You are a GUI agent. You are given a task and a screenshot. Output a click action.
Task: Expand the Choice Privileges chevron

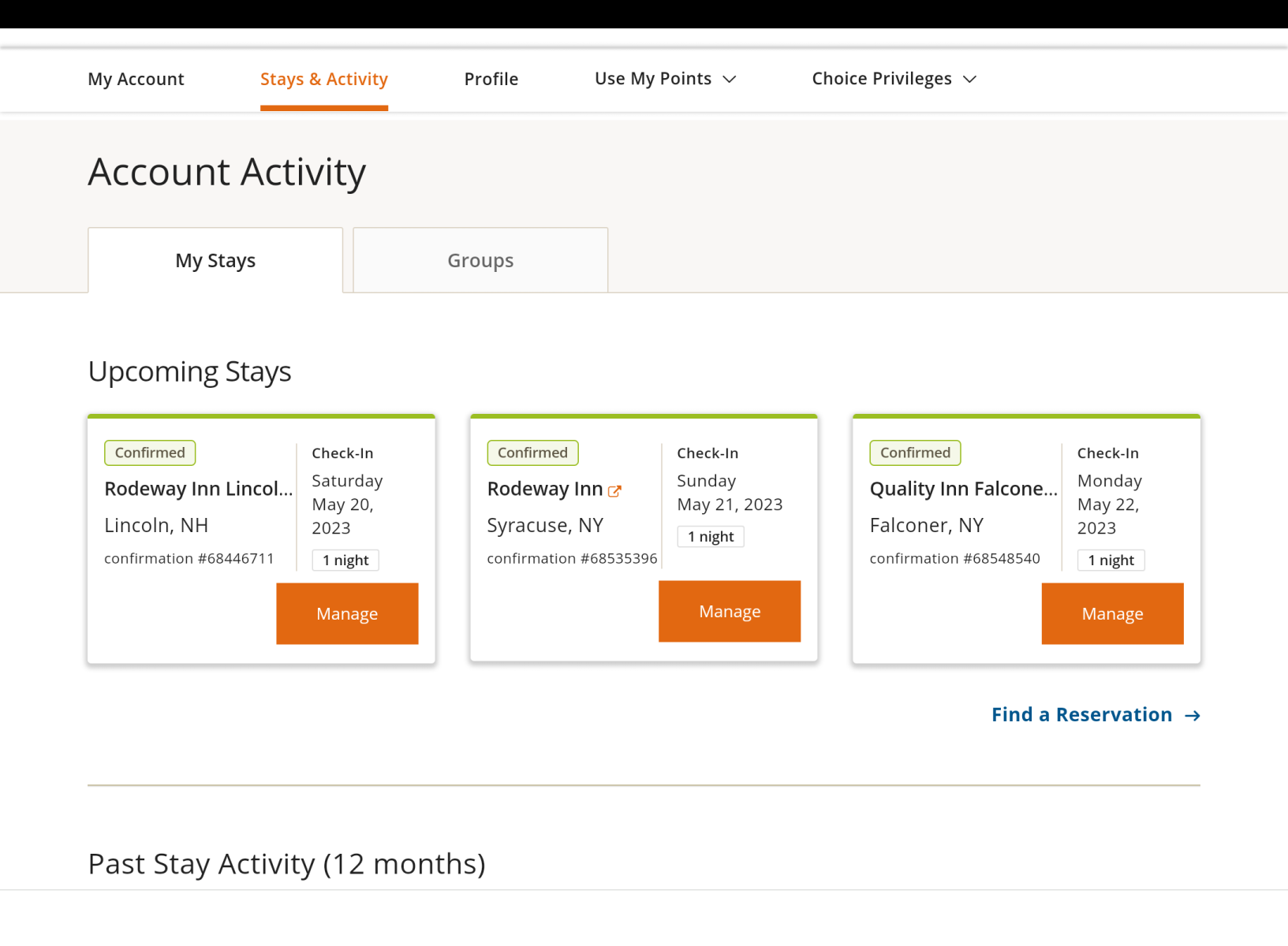[x=970, y=80]
